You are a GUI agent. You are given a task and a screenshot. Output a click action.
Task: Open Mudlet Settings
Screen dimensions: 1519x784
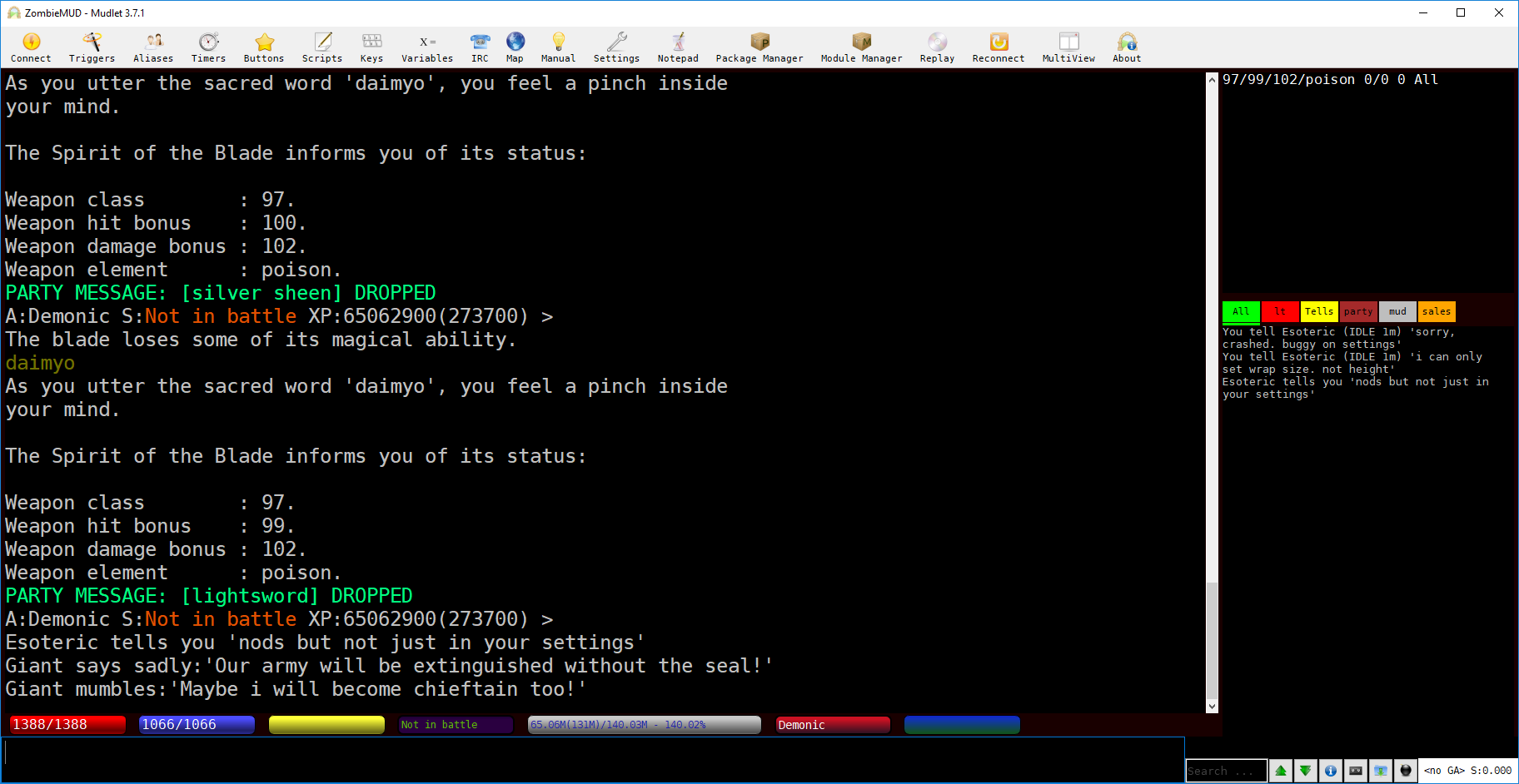[616, 47]
